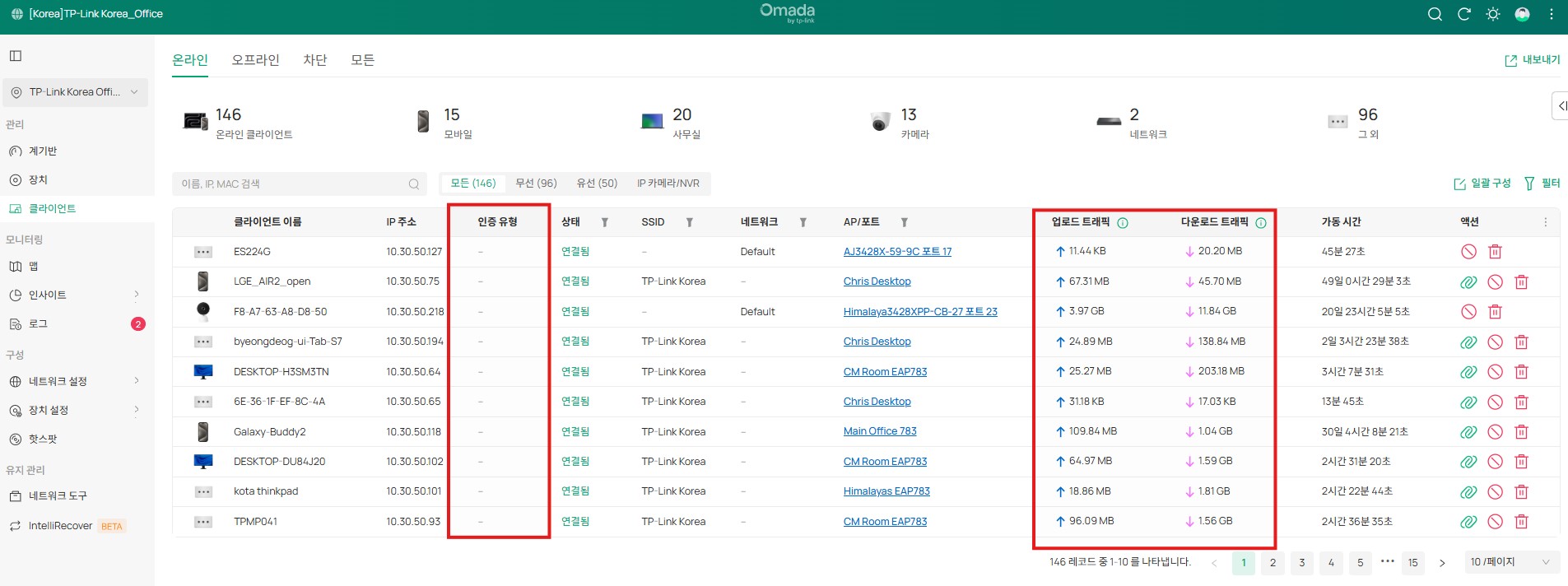Open the 10 per page dropdown

1510,562
